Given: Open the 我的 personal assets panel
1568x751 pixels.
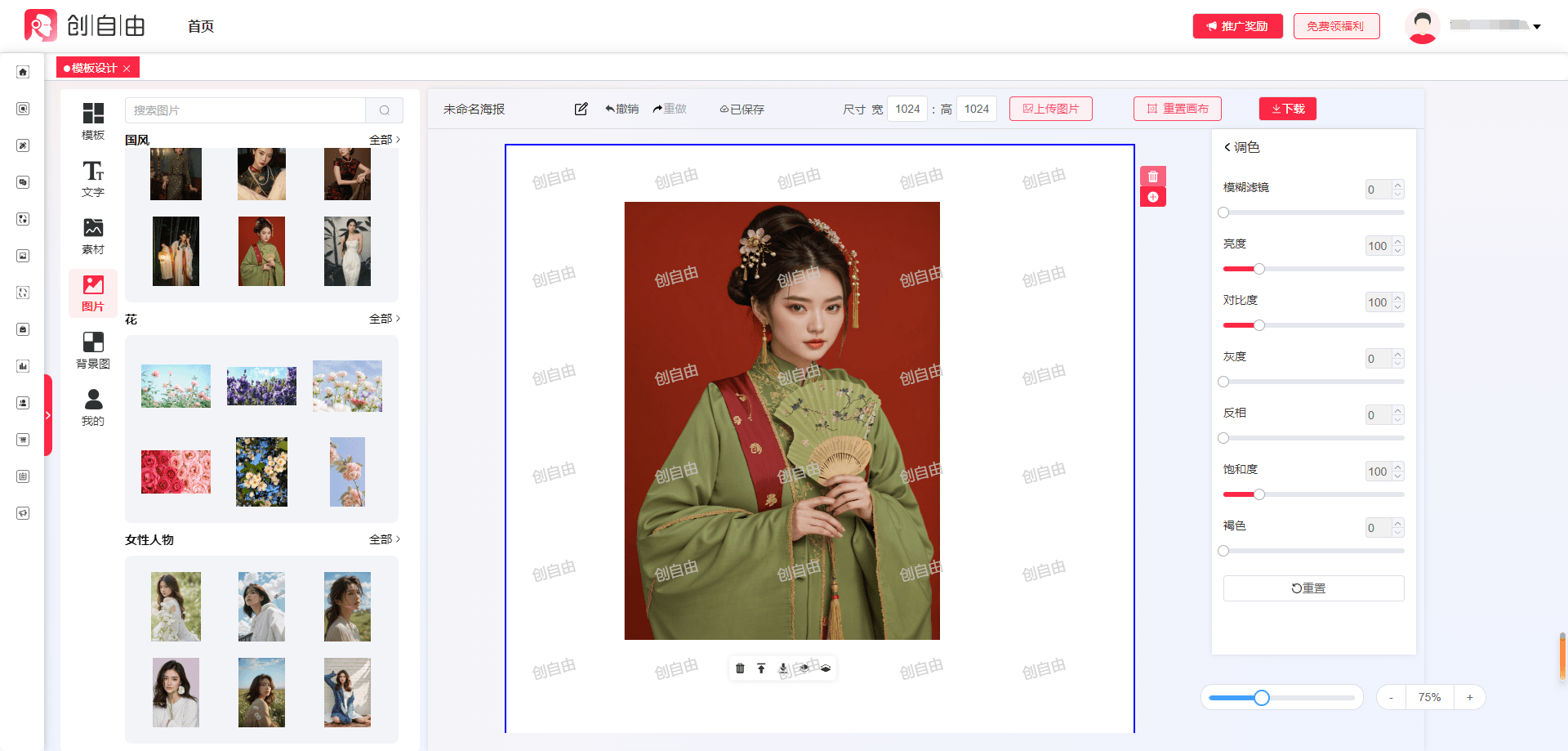Looking at the screenshot, I should (x=93, y=407).
